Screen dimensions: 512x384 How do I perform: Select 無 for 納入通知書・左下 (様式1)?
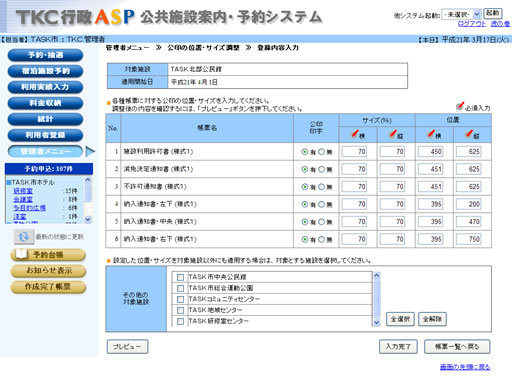point(321,204)
